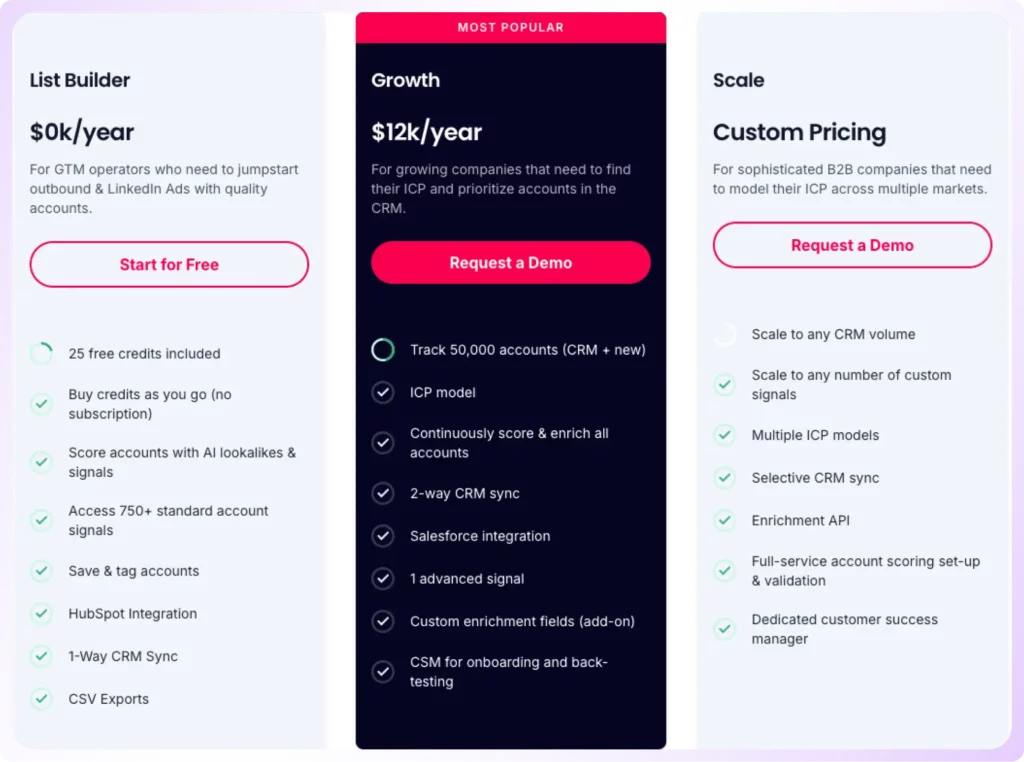Click check icon next to Salesforce integration
Image resolution: width=1024 pixels, height=762 pixels.
pyautogui.click(x=383, y=536)
